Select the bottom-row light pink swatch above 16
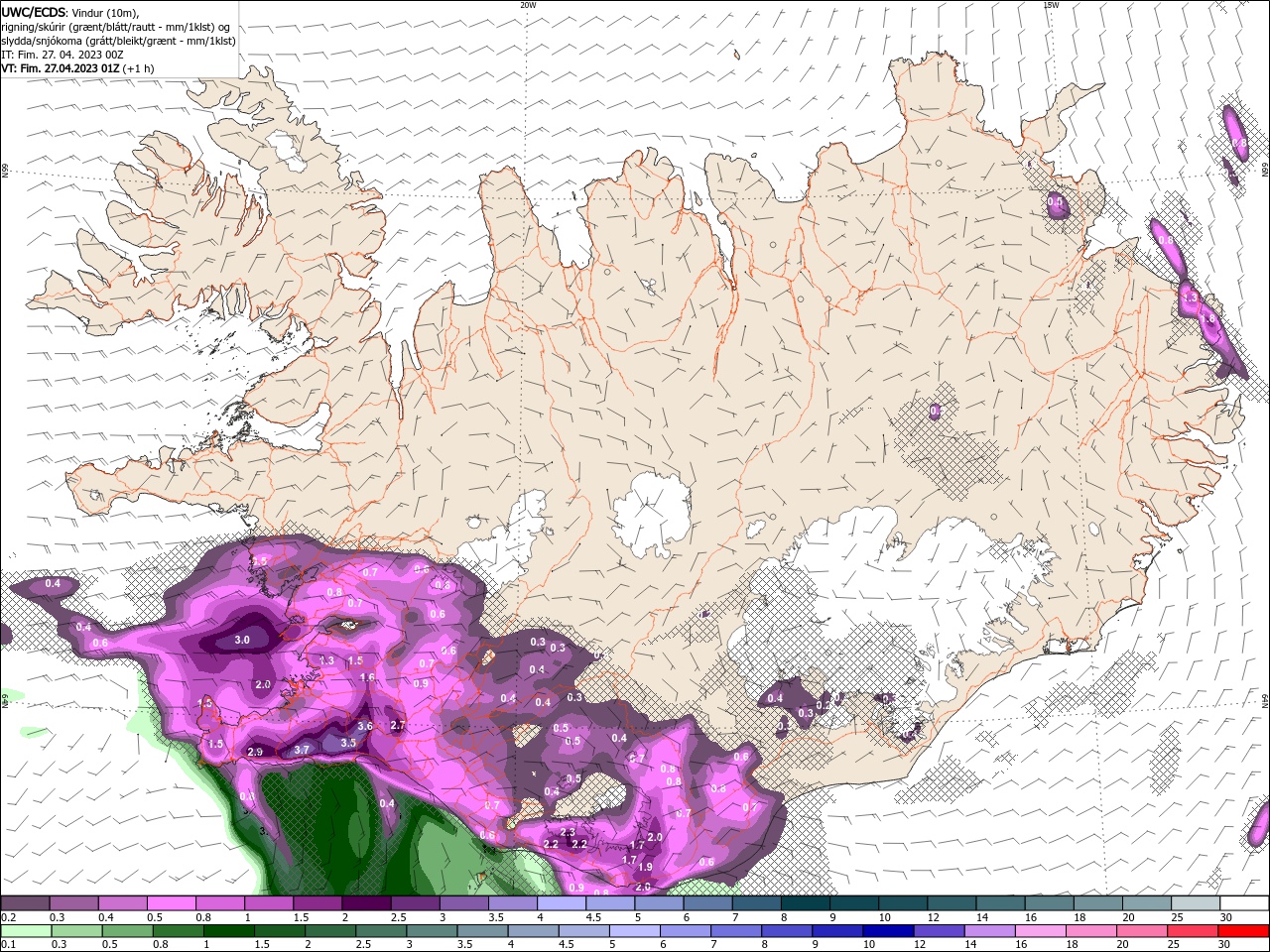 (1040, 931)
